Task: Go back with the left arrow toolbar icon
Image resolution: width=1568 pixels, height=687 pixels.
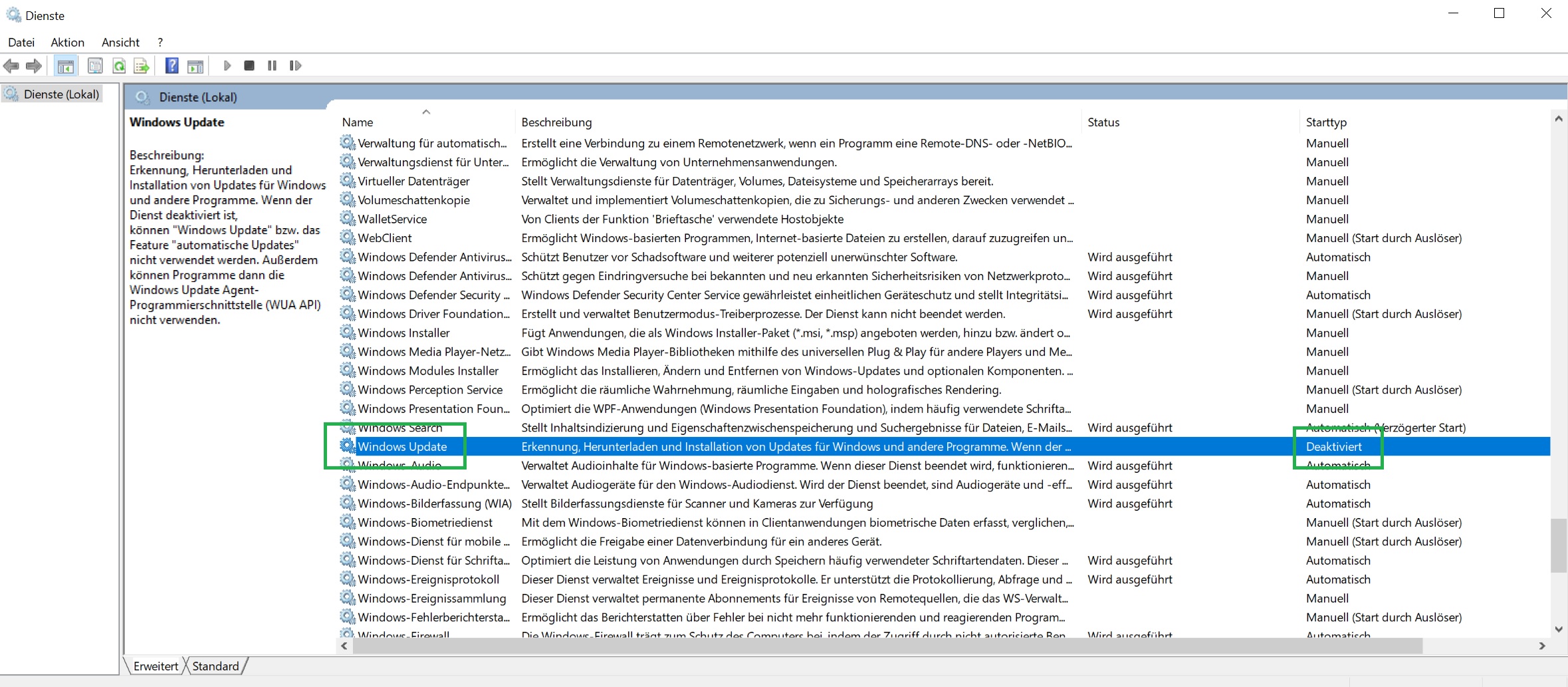Action: click(x=11, y=66)
